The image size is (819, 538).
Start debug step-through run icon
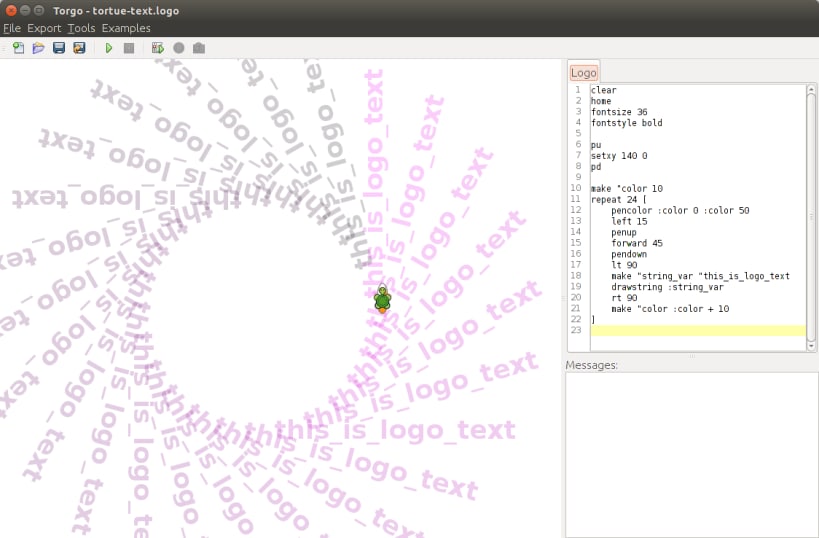coord(158,48)
